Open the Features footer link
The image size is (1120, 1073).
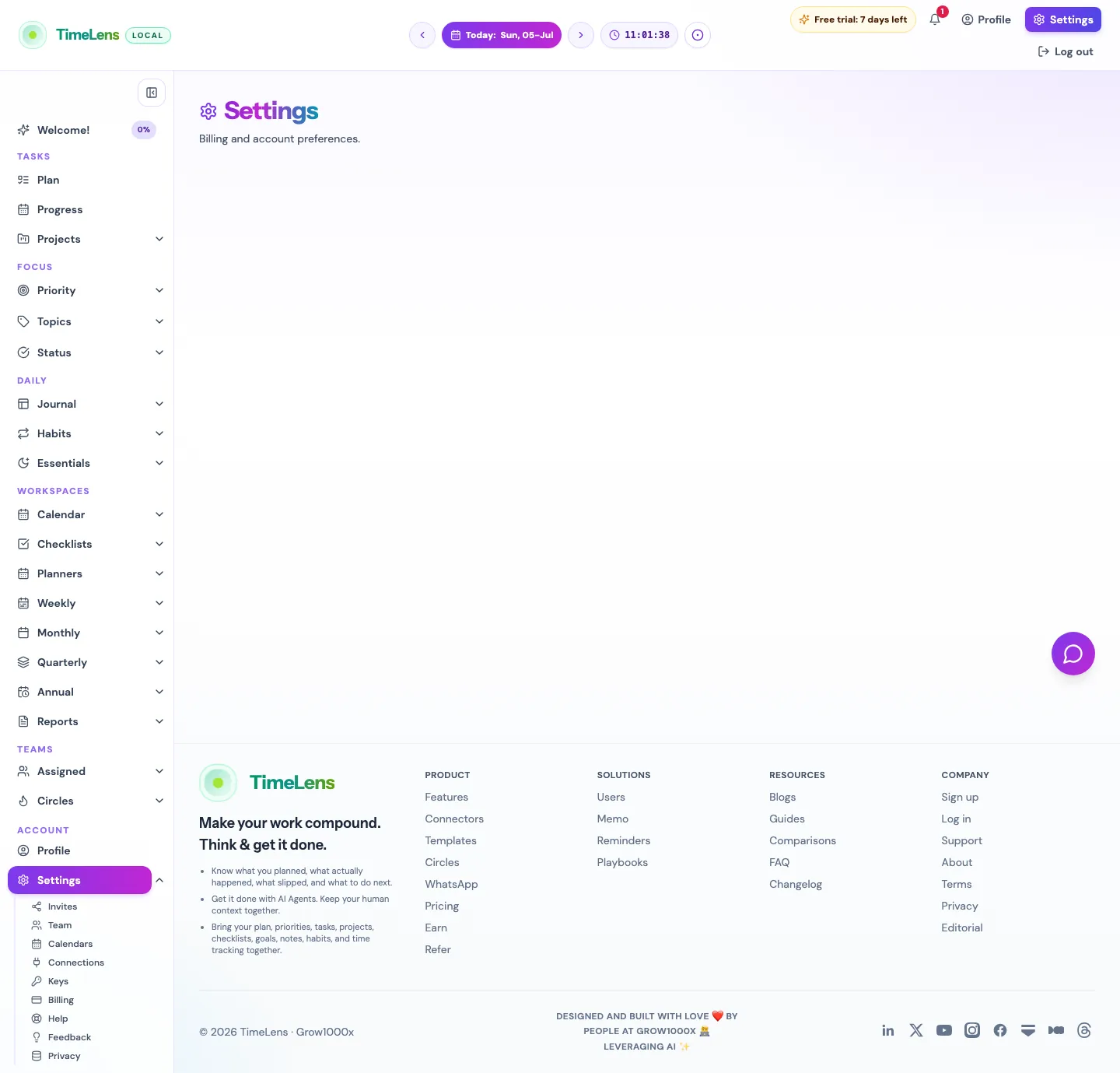[446, 797]
